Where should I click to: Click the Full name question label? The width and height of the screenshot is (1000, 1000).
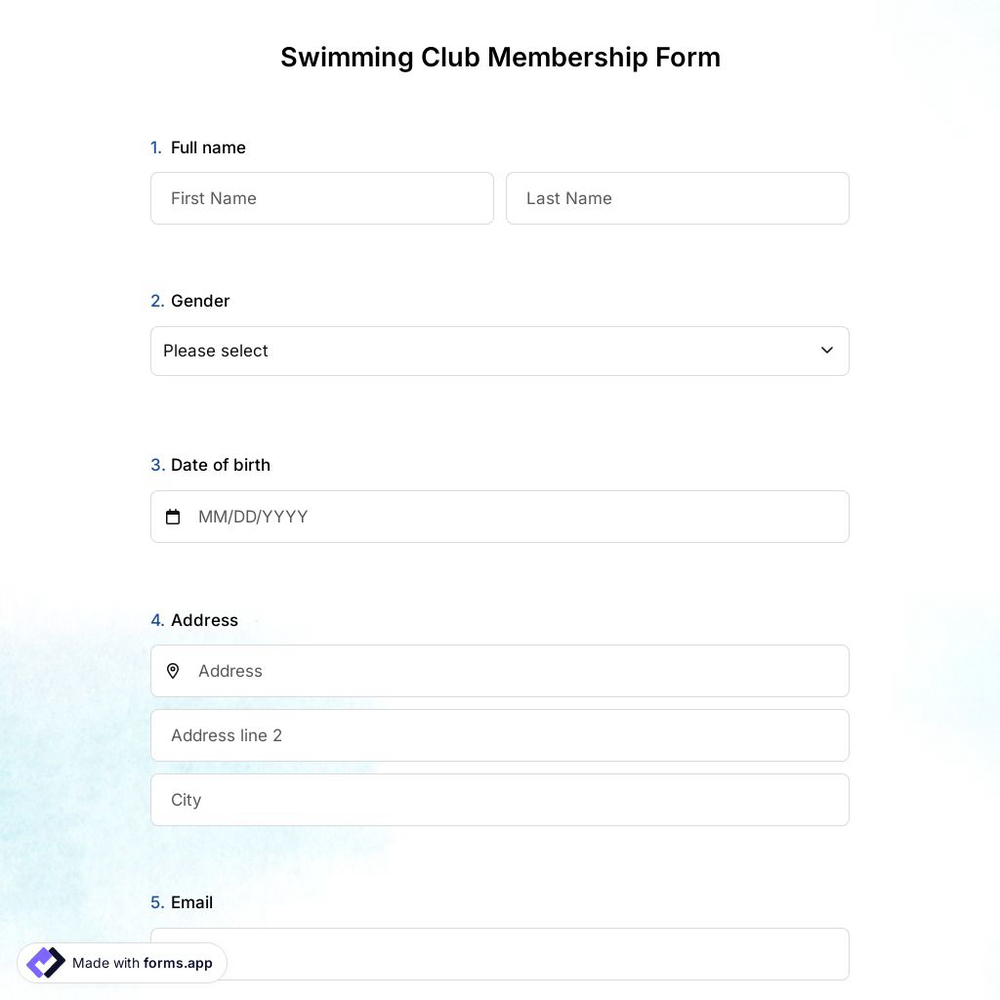[x=208, y=147]
